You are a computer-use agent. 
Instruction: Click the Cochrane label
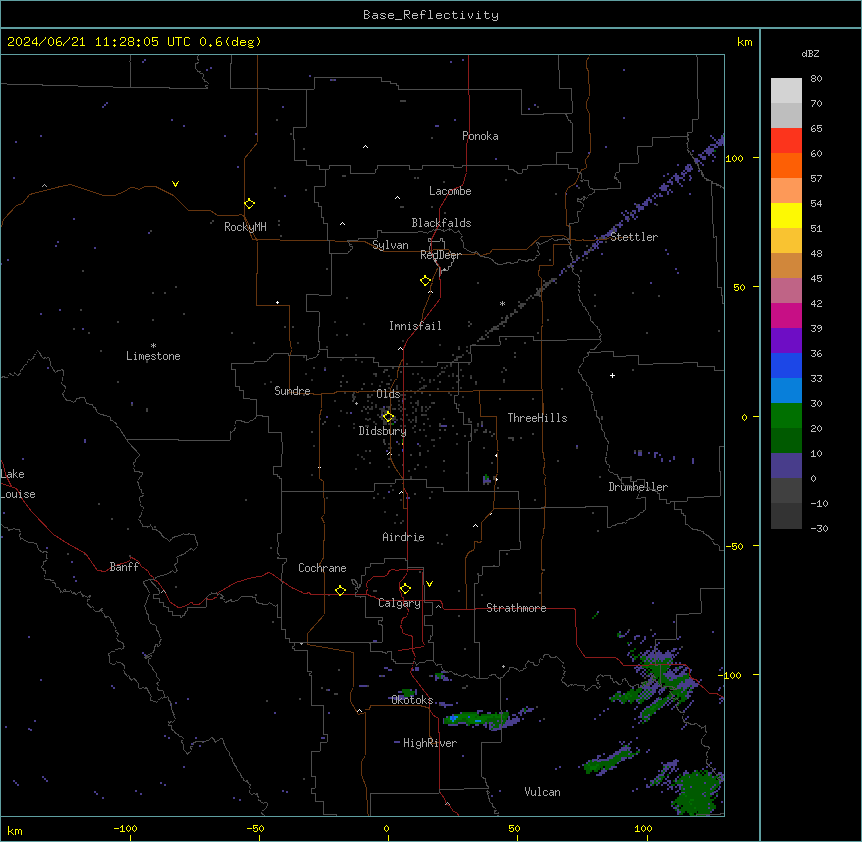[x=322, y=568]
